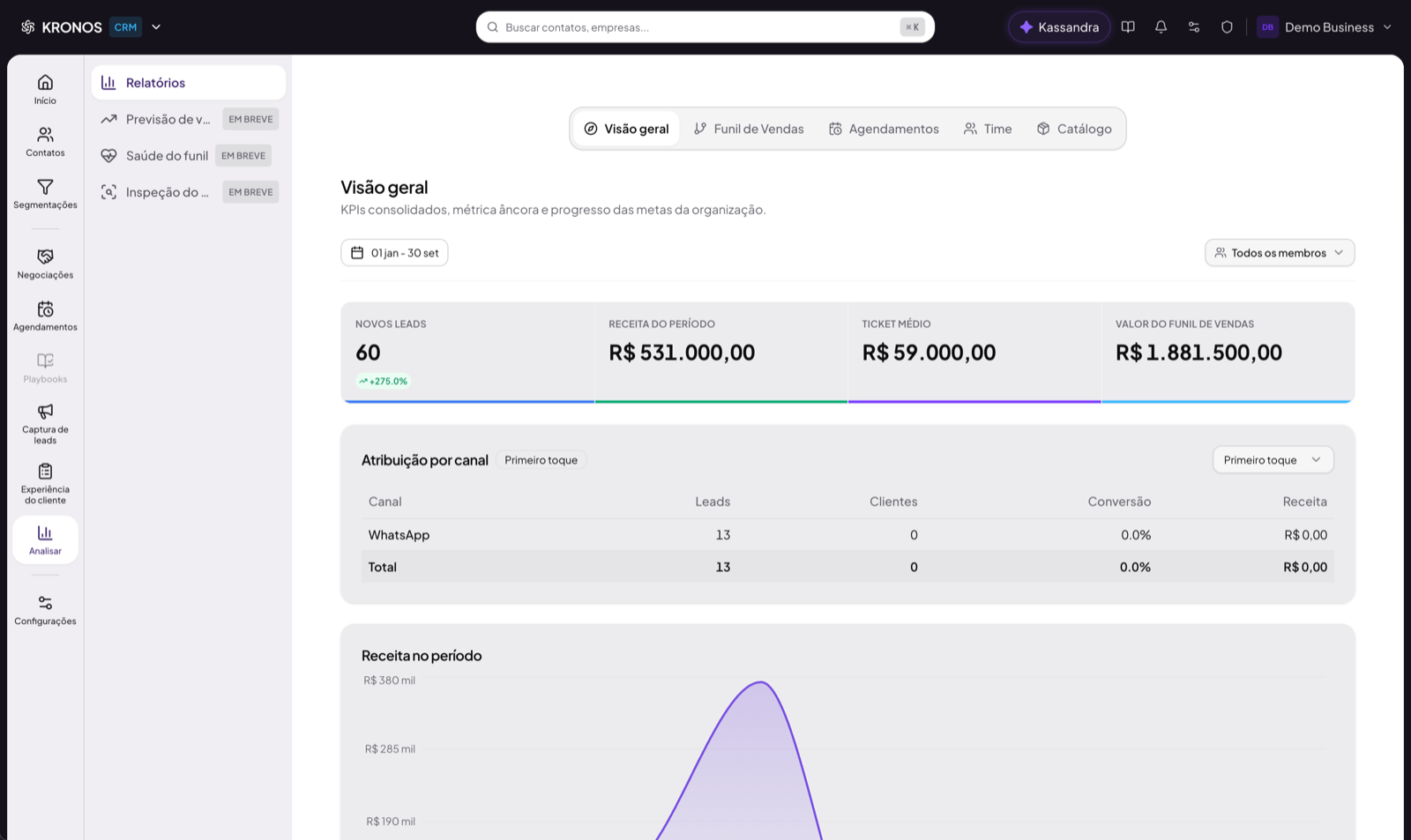Select Inspeção do funil menu item

[189, 192]
